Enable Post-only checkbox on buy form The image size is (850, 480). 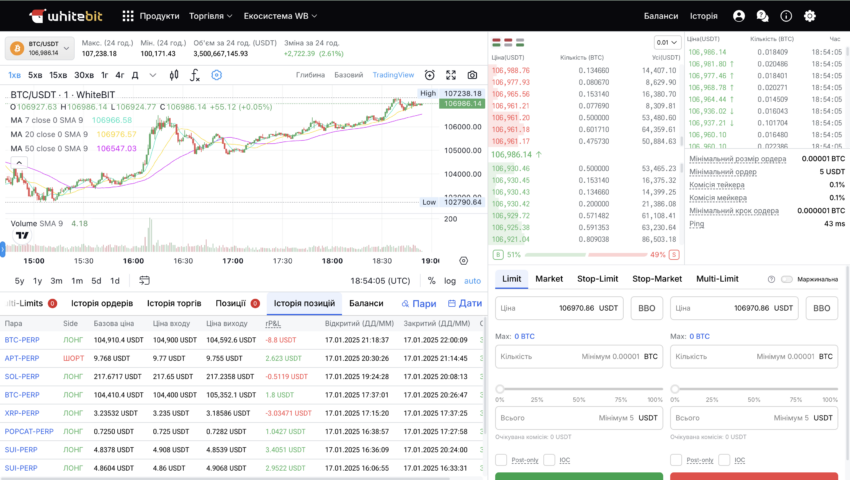coord(501,460)
